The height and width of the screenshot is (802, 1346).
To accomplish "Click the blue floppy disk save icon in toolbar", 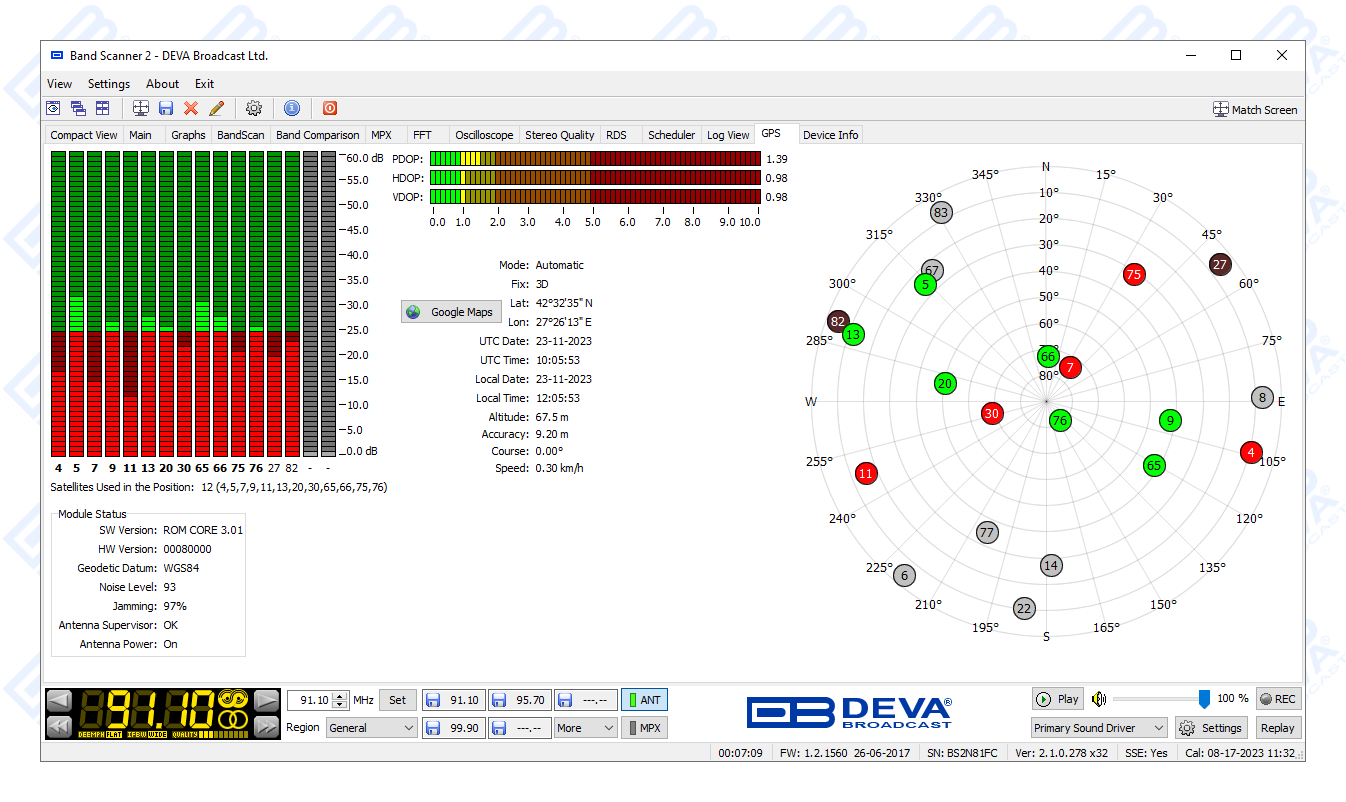I will 166,108.
